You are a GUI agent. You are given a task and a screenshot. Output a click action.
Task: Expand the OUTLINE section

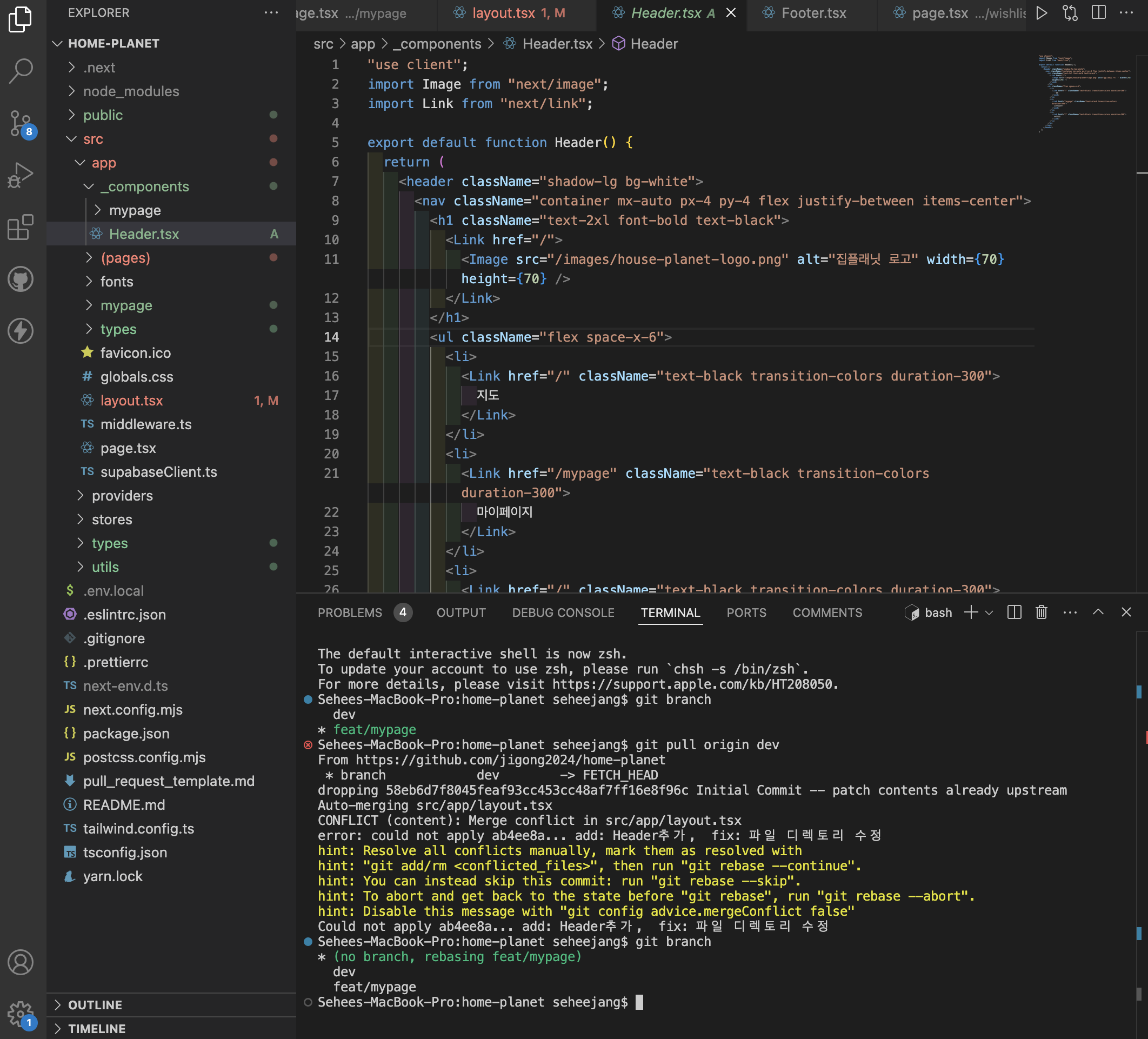pyautogui.click(x=95, y=1005)
